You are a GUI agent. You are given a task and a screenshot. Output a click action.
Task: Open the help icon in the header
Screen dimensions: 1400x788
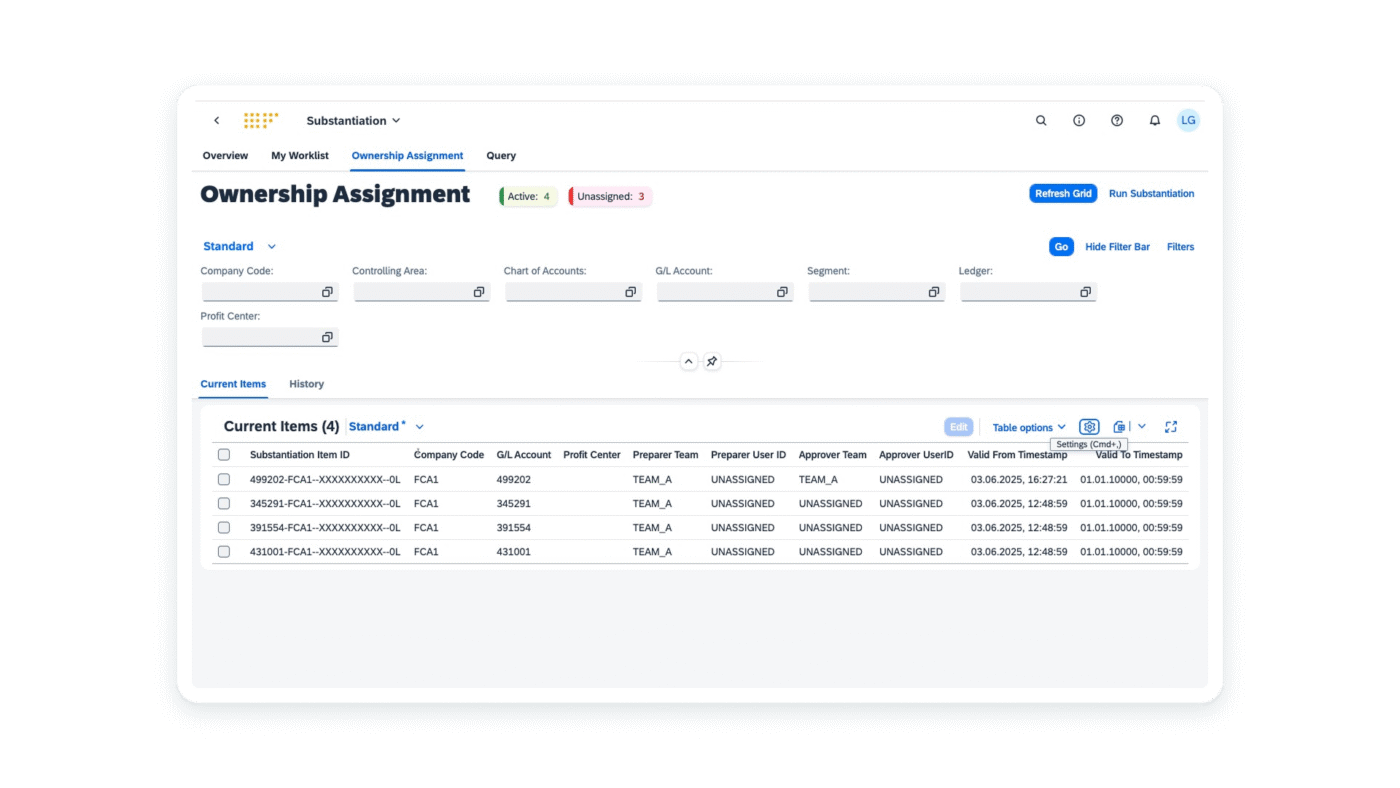(x=1117, y=120)
